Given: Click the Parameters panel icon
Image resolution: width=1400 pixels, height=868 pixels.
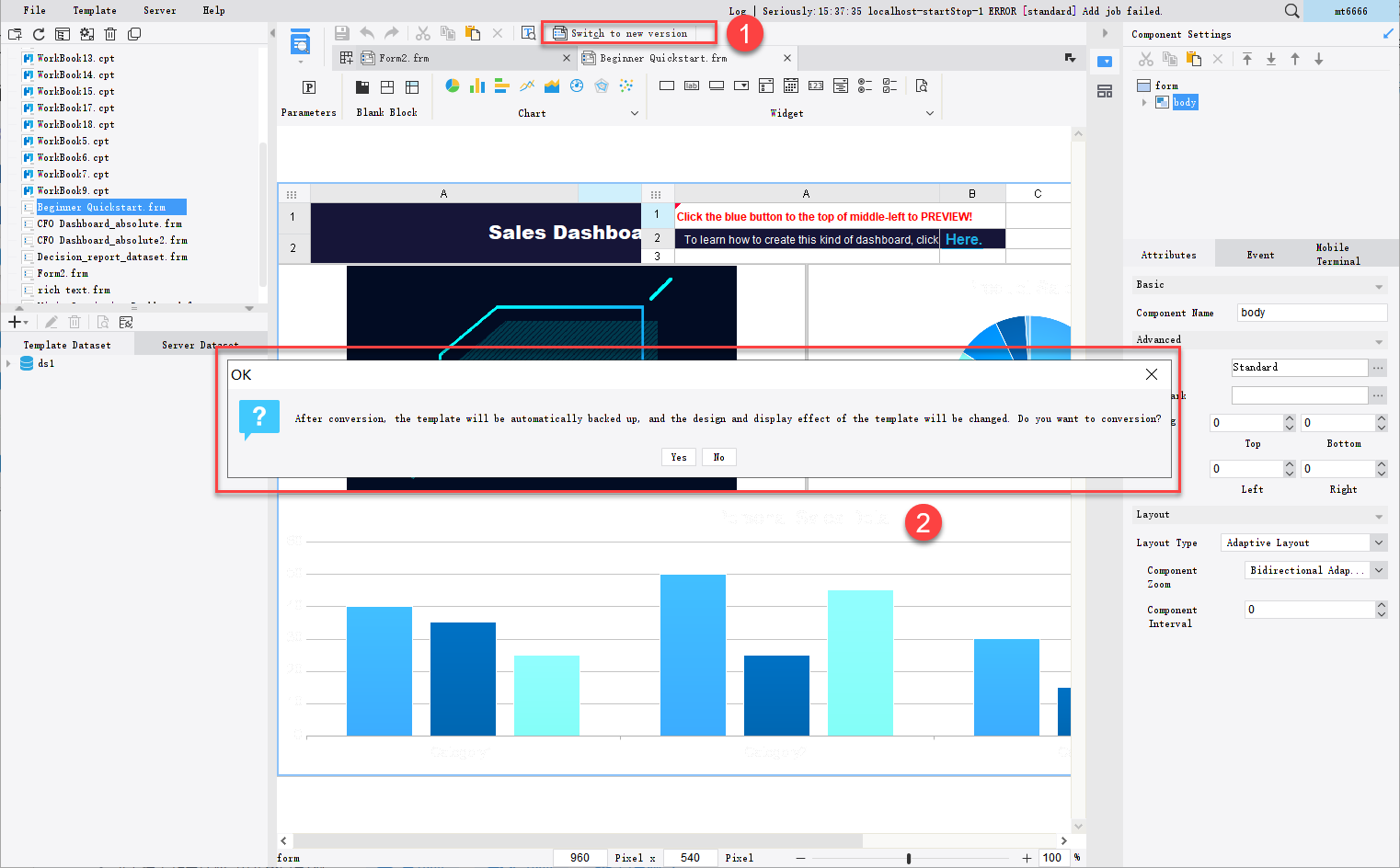Looking at the screenshot, I should tap(309, 87).
